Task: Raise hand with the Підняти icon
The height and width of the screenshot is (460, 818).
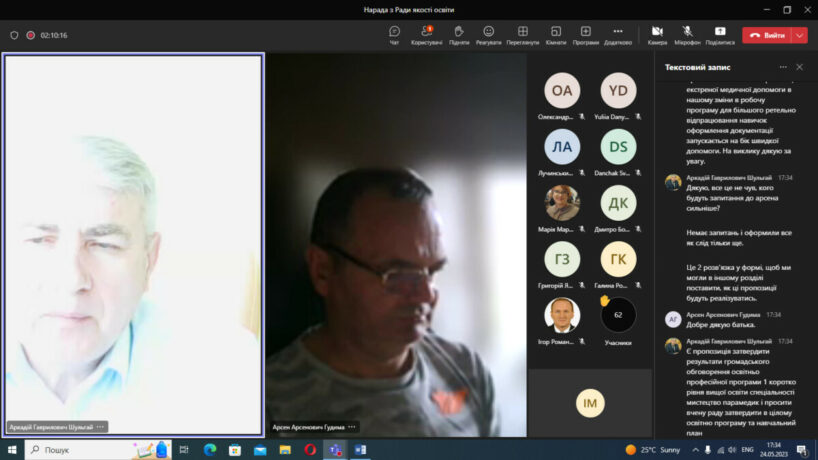Action: (459, 34)
